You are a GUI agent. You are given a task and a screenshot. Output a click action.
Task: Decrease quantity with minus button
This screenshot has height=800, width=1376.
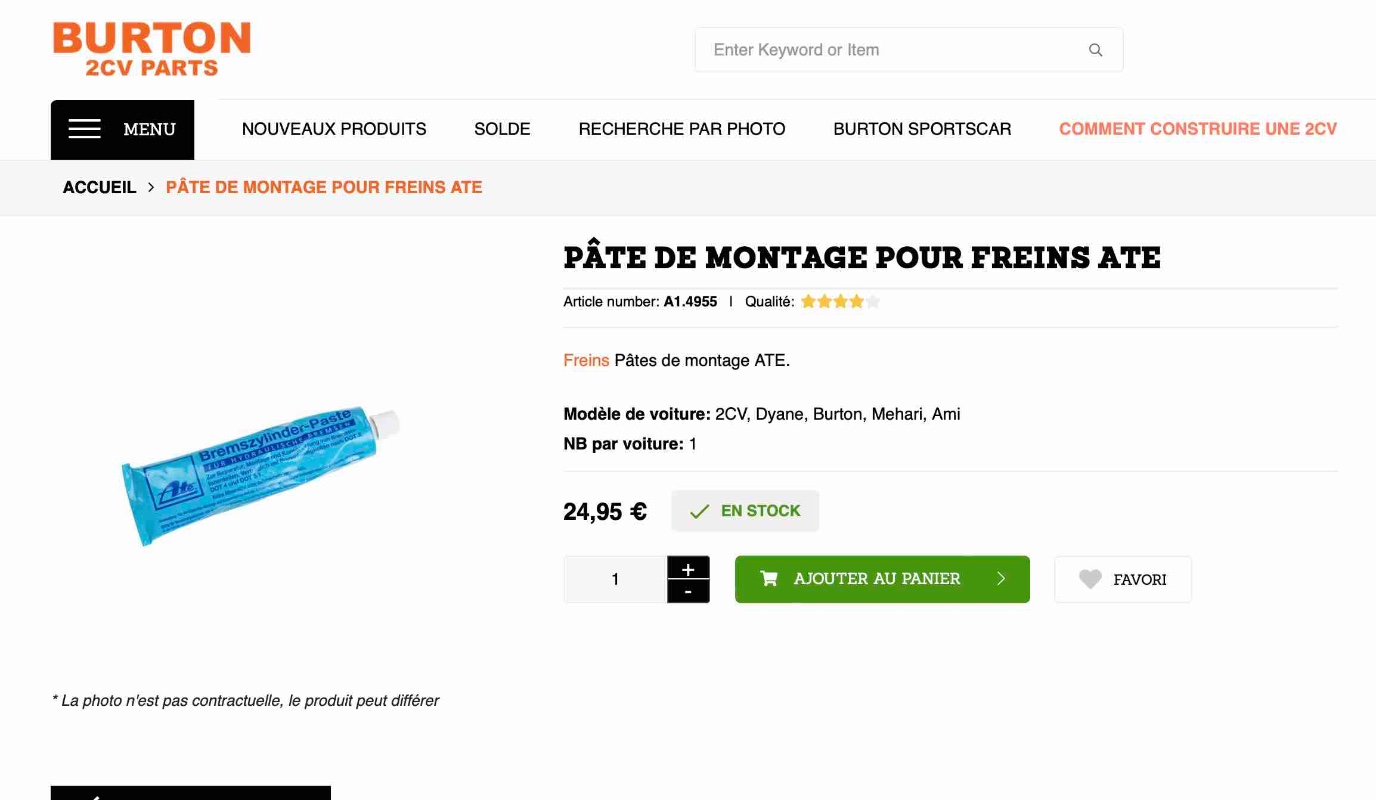(688, 591)
